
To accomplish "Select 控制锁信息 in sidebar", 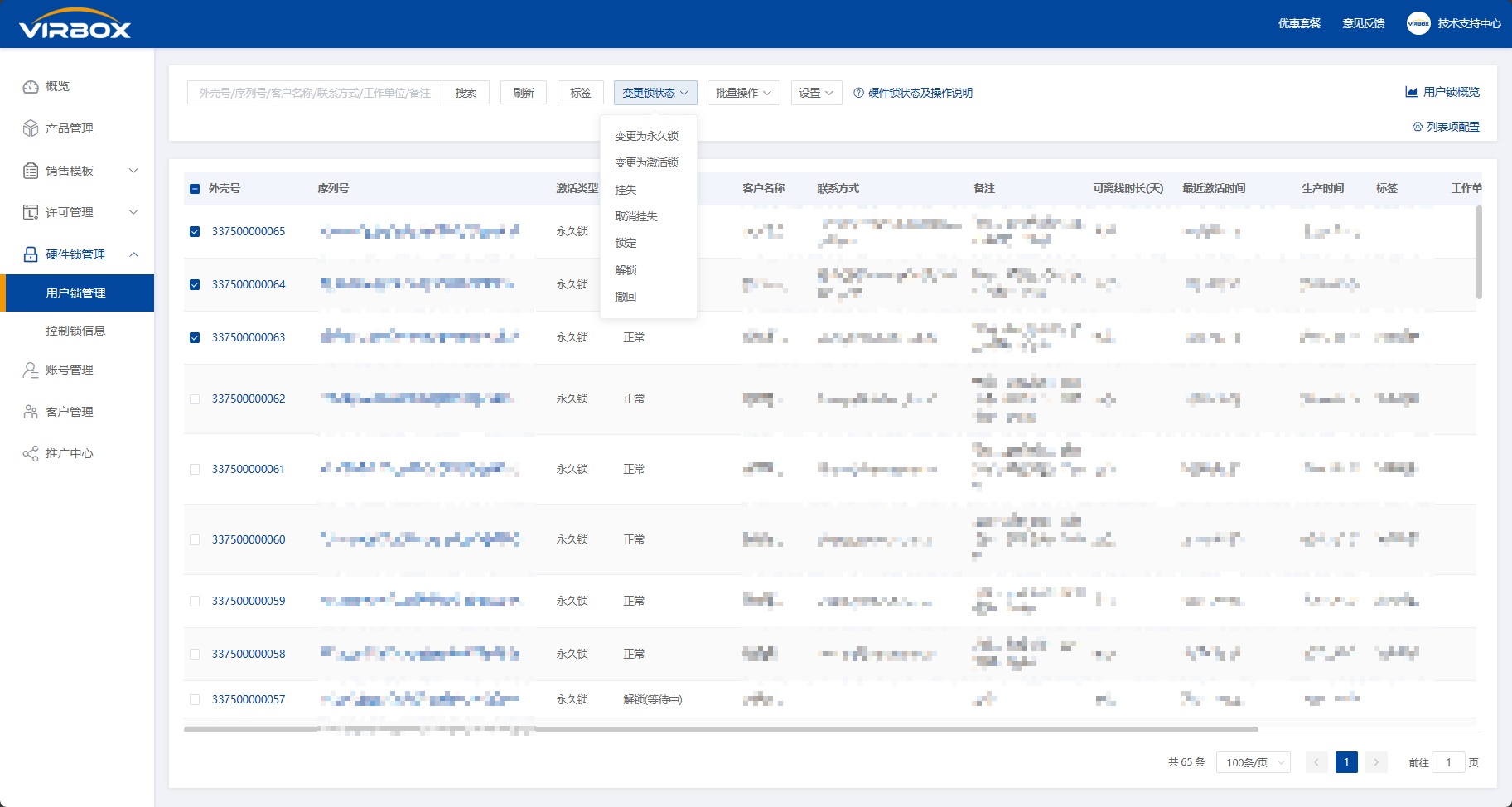I will [x=76, y=331].
